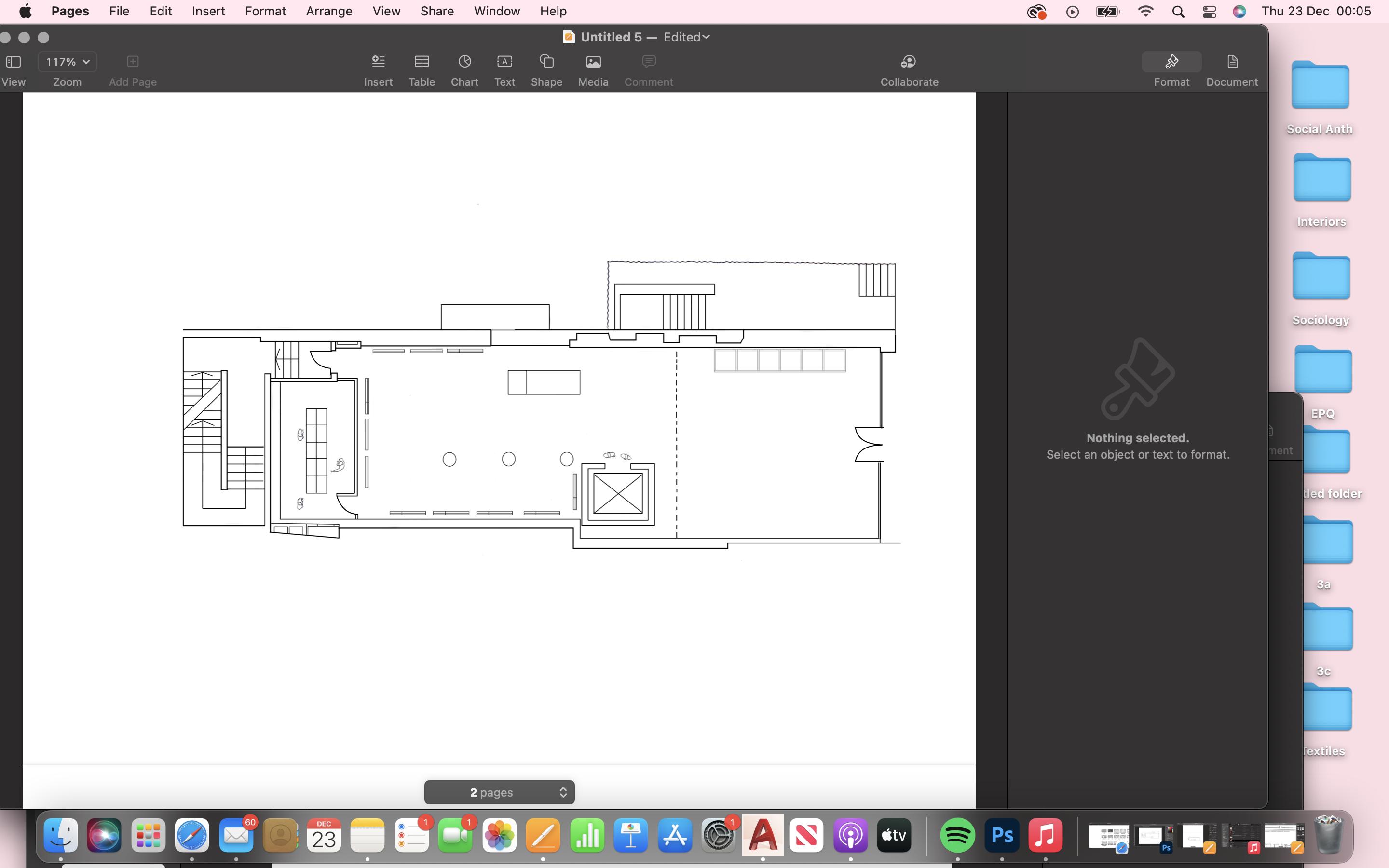The width and height of the screenshot is (1389, 868).
Task: Open the Shape picker
Action: point(546,62)
